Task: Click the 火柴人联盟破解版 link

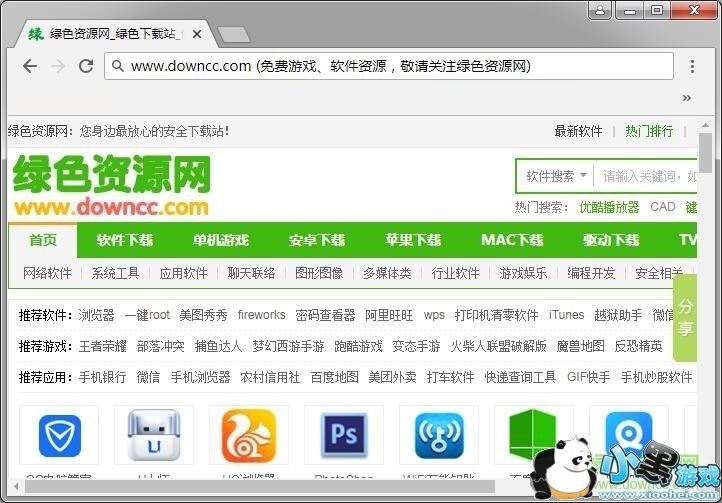Action: click(499, 346)
